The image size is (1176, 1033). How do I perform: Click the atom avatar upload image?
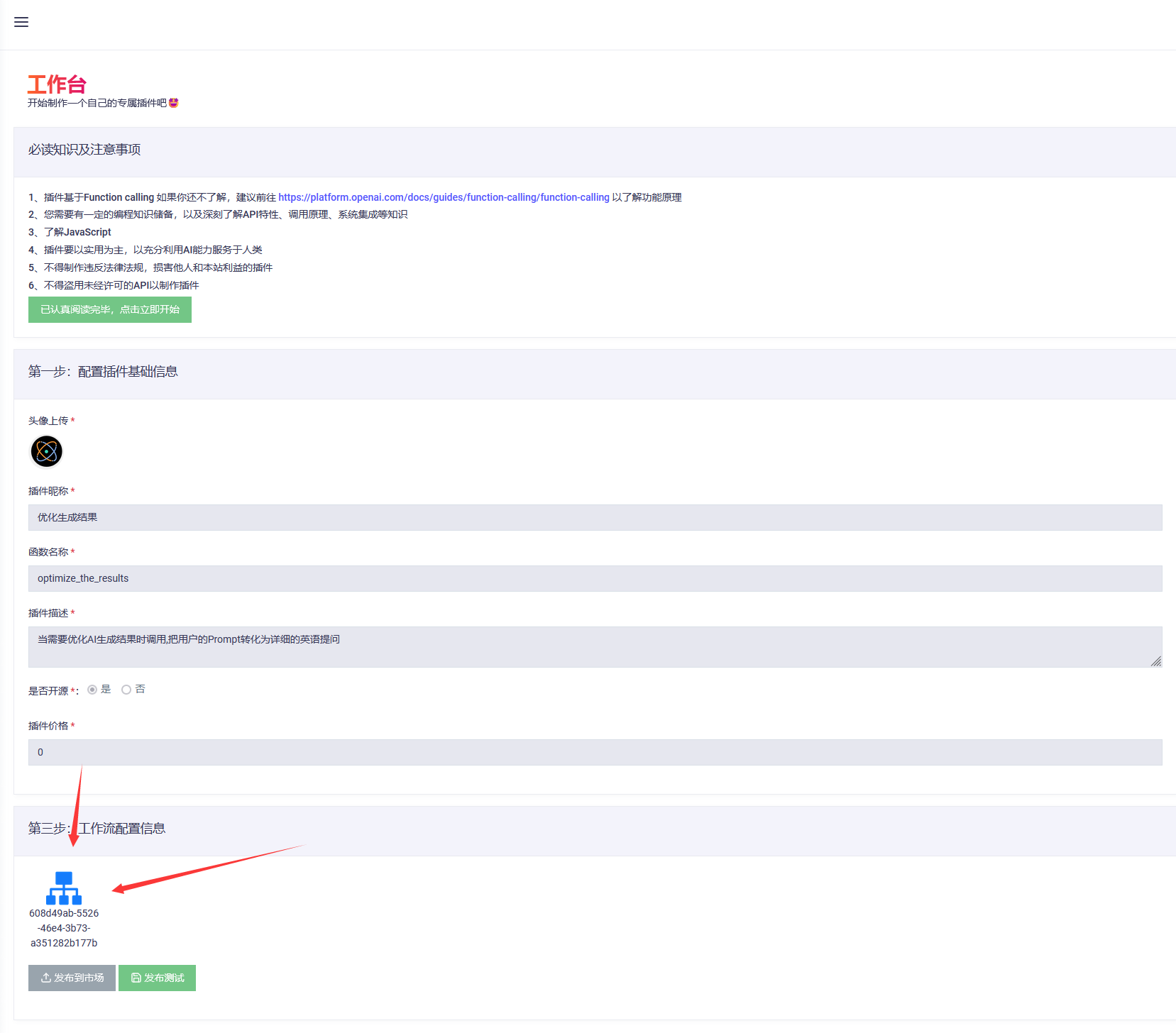(x=47, y=451)
